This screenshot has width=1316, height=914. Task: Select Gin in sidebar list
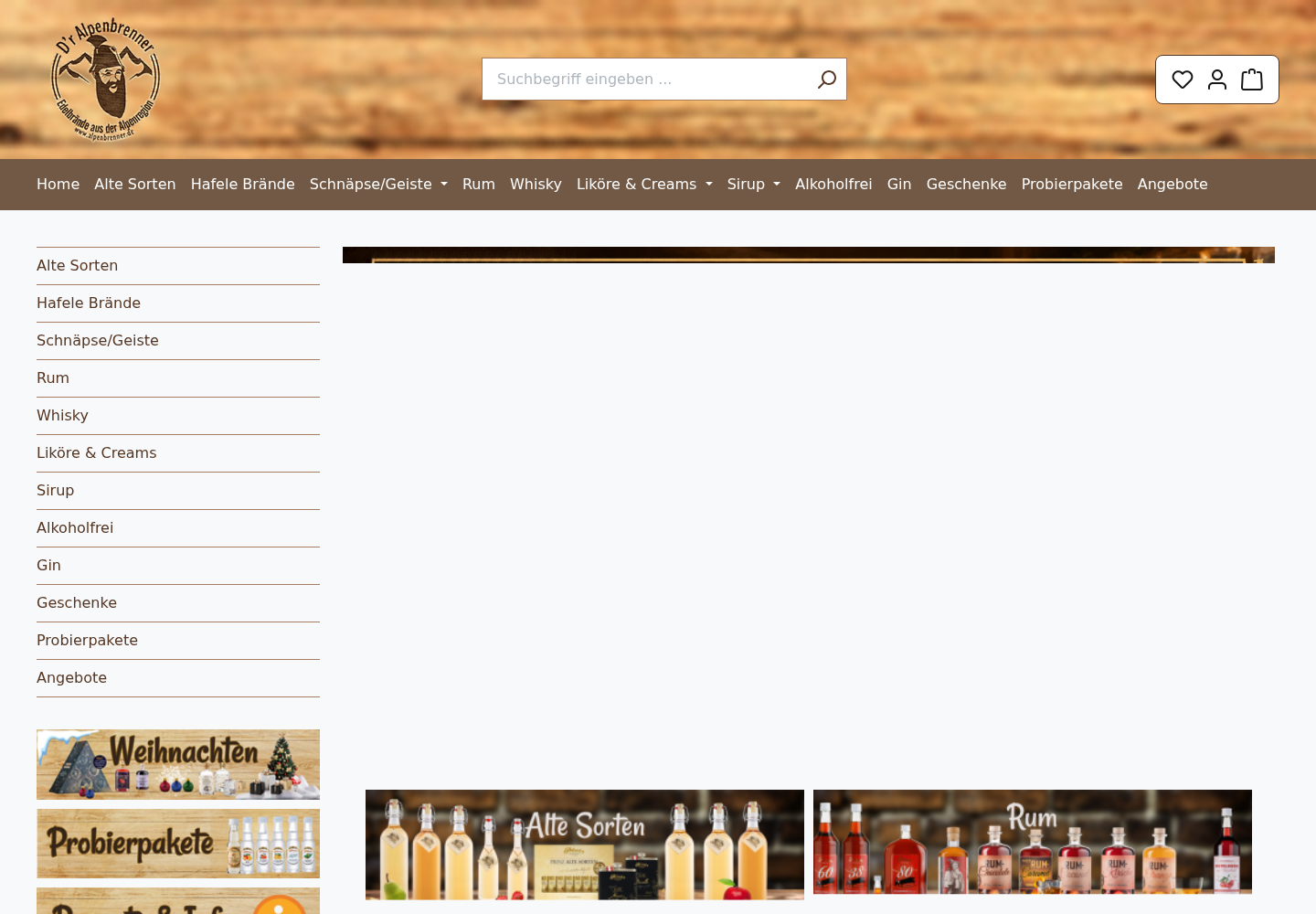click(x=178, y=566)
